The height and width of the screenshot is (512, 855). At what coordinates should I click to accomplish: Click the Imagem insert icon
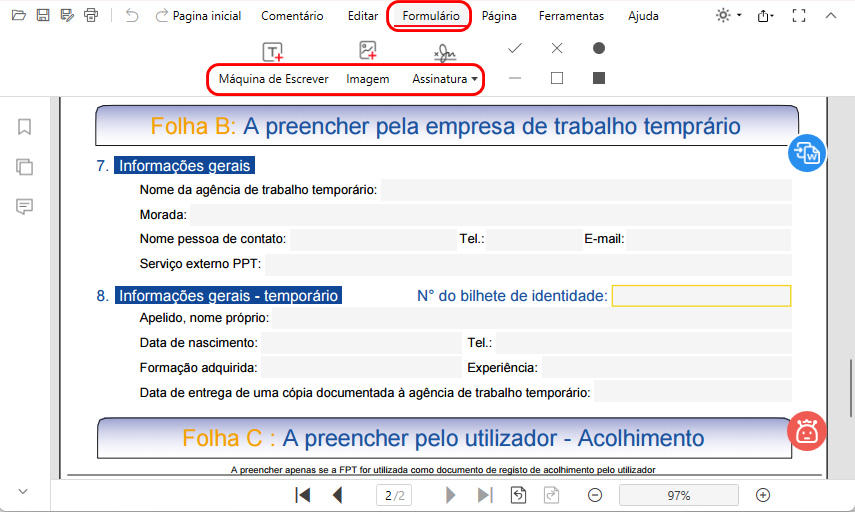click(x=368, y=51)
